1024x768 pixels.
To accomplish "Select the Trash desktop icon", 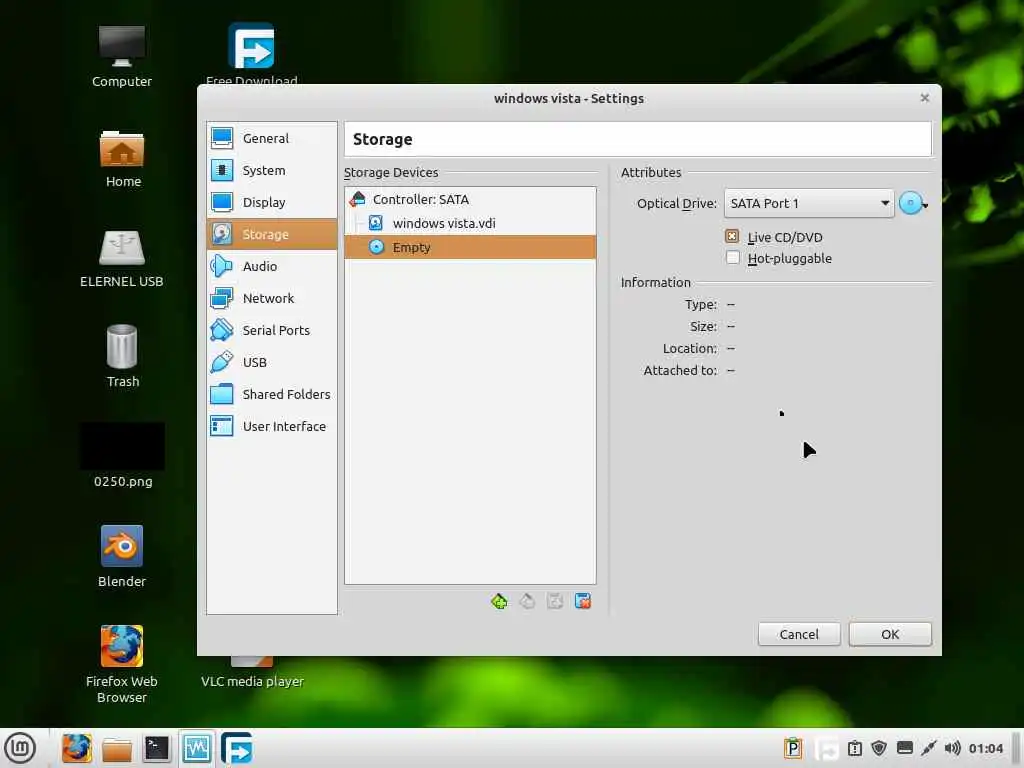I will pos(122,356).
